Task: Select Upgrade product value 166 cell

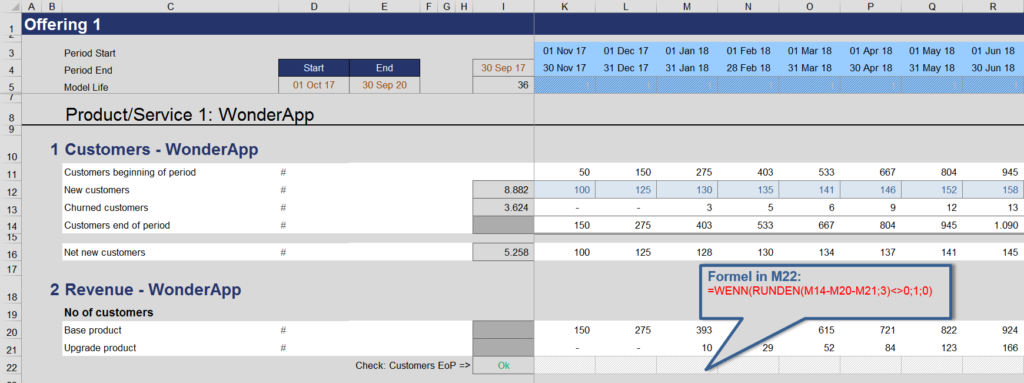Action: (x=993, y=348)
